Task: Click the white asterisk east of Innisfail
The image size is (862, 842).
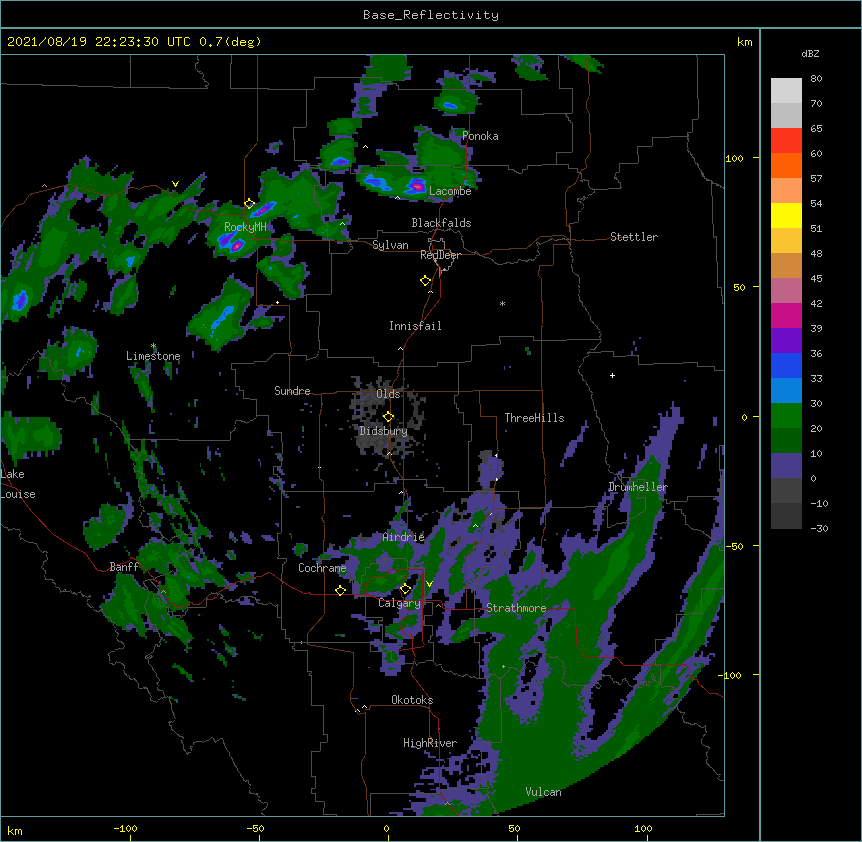Action: [502, 303]
